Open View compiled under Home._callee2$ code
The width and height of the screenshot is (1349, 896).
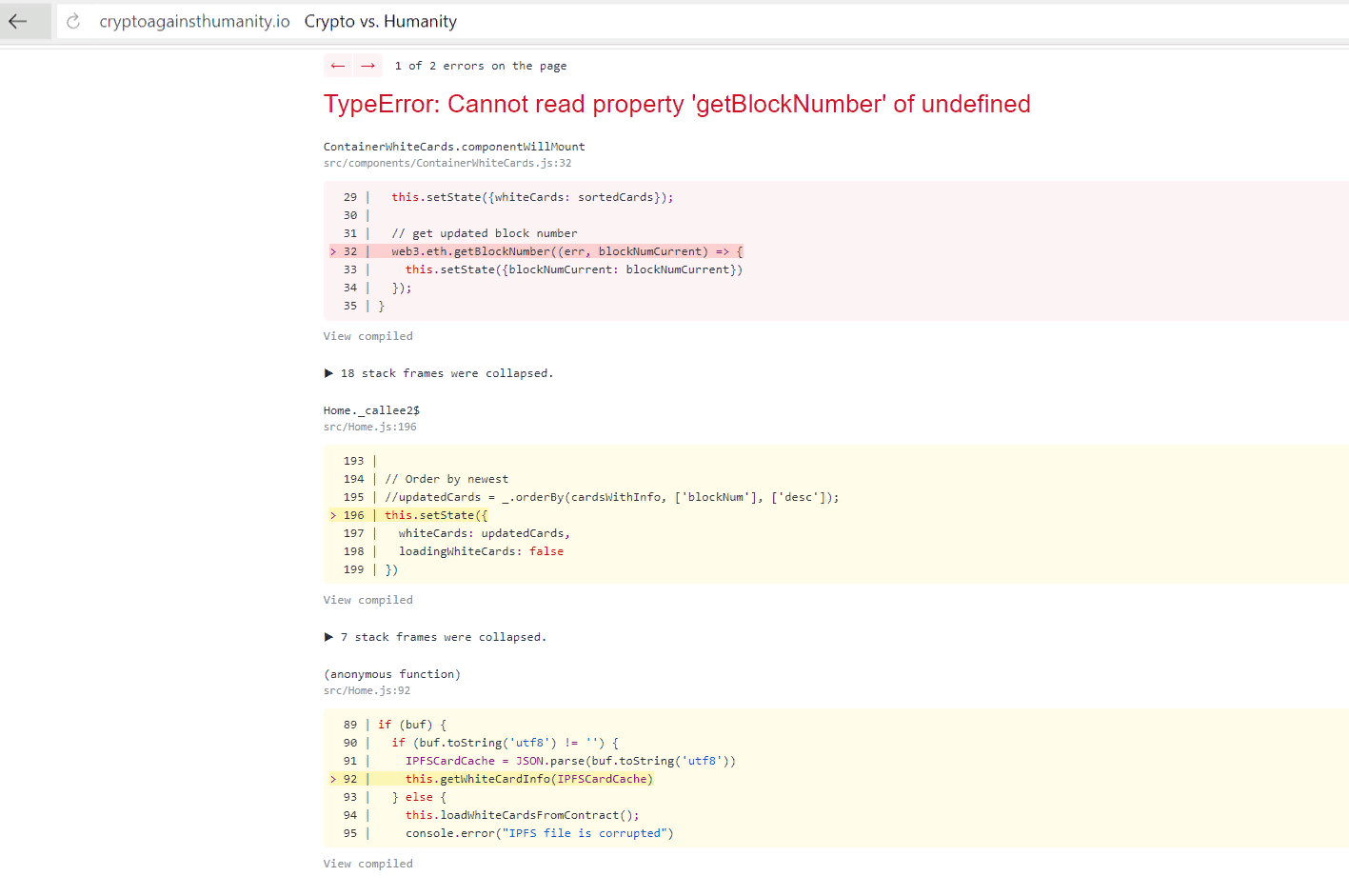coord(368,600)
